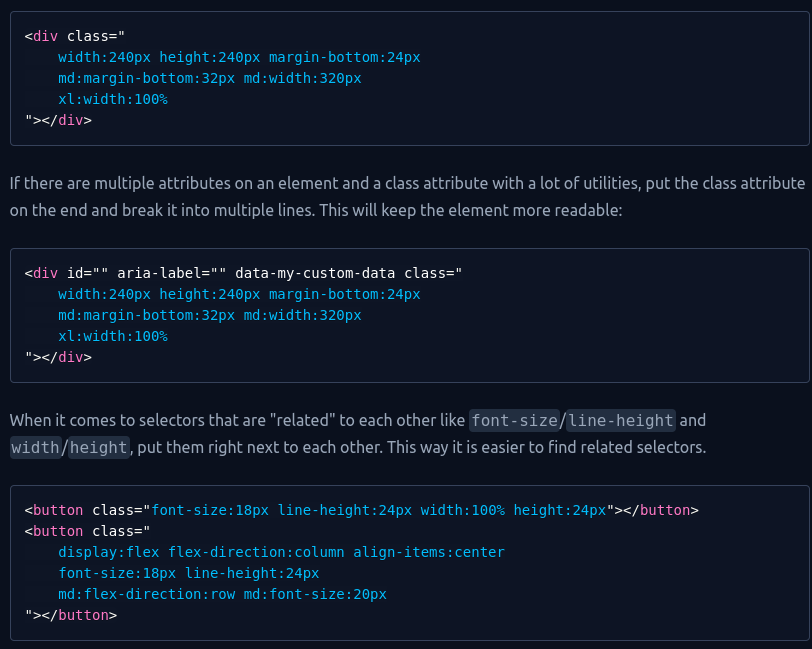The height and width of the screenshot is (649, 812).
Task: Click the width inline code label
Action: click(36, 447)
